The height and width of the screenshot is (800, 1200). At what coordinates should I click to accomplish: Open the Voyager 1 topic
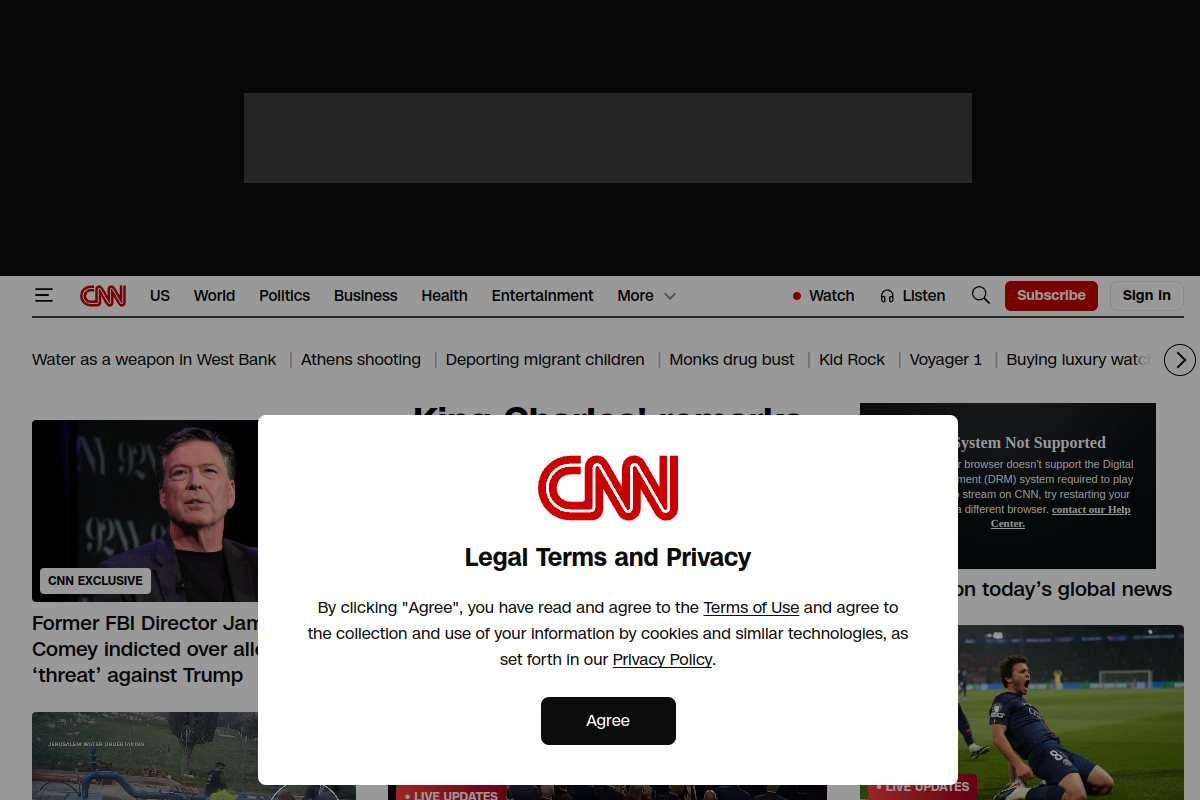coord(946,360)
